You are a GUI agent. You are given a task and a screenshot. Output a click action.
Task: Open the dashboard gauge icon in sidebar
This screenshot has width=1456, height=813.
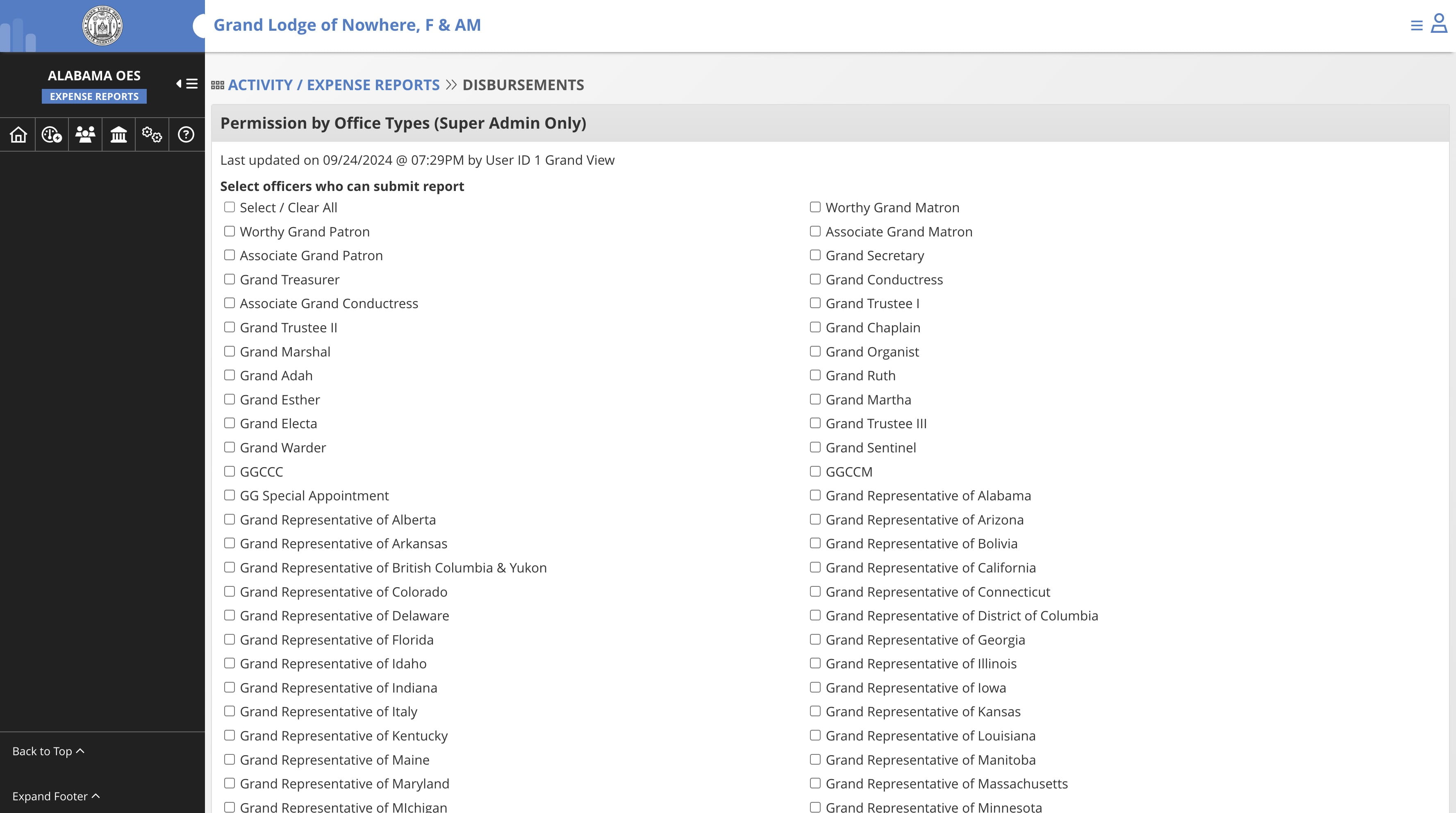point(51,134)
